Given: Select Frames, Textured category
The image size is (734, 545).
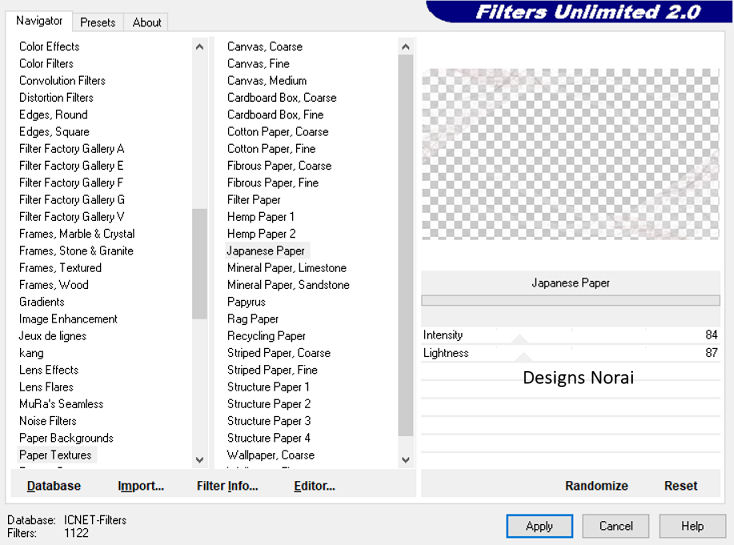Looking at the screenshot, I should click(60, 267).
